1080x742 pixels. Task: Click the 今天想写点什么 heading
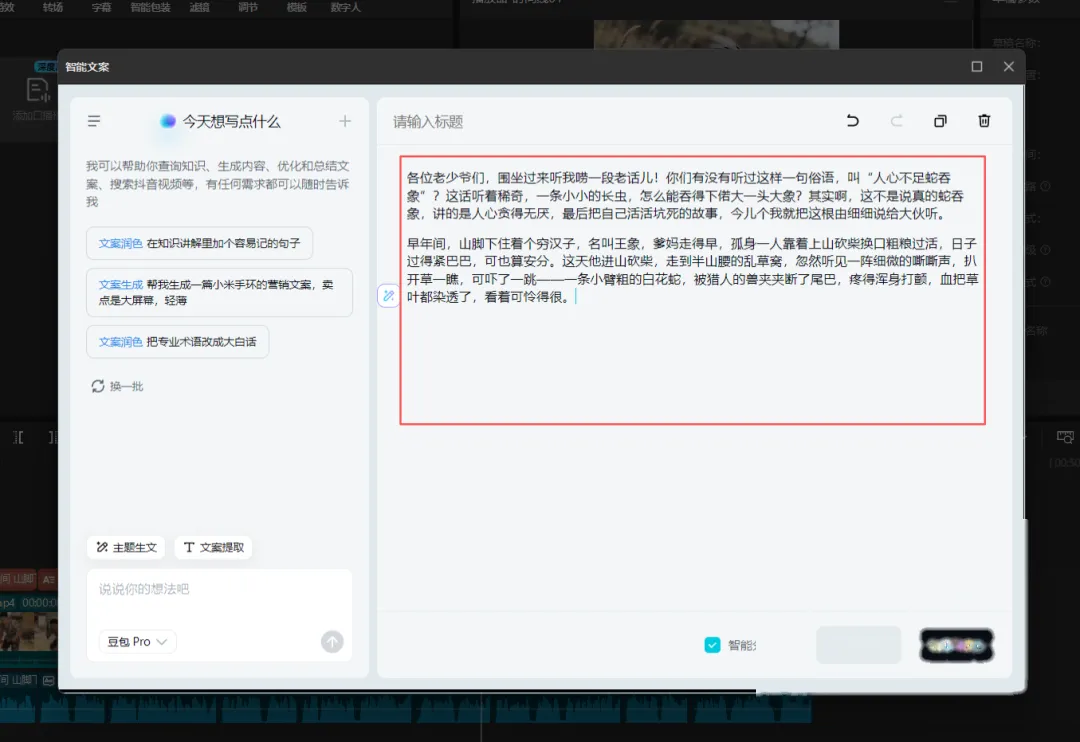point(231,122)
